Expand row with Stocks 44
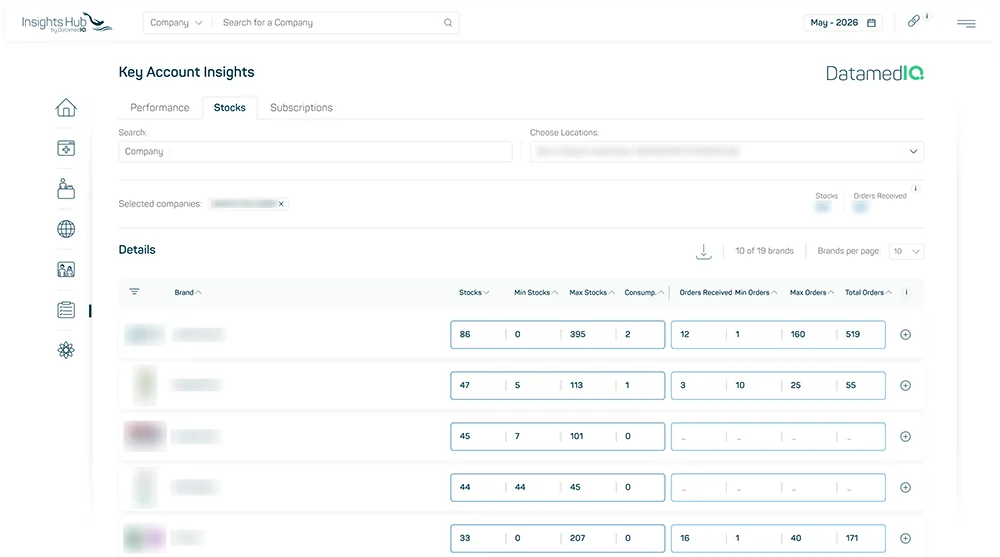This screenshot has height=557, width=1000. pos(905,487)
